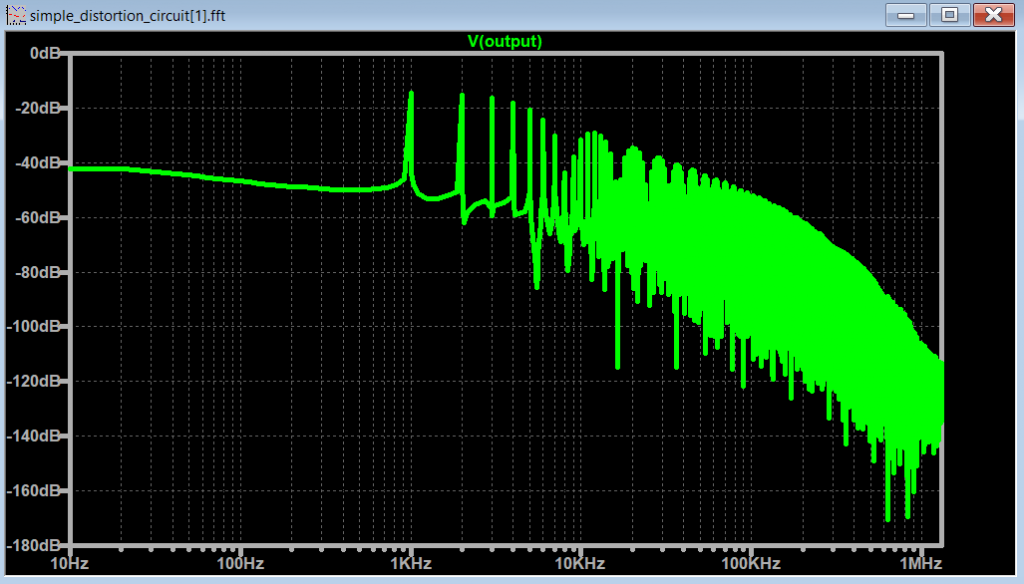
Task: Click the fundamental peak tip at 1KHz
Action: 410,93
